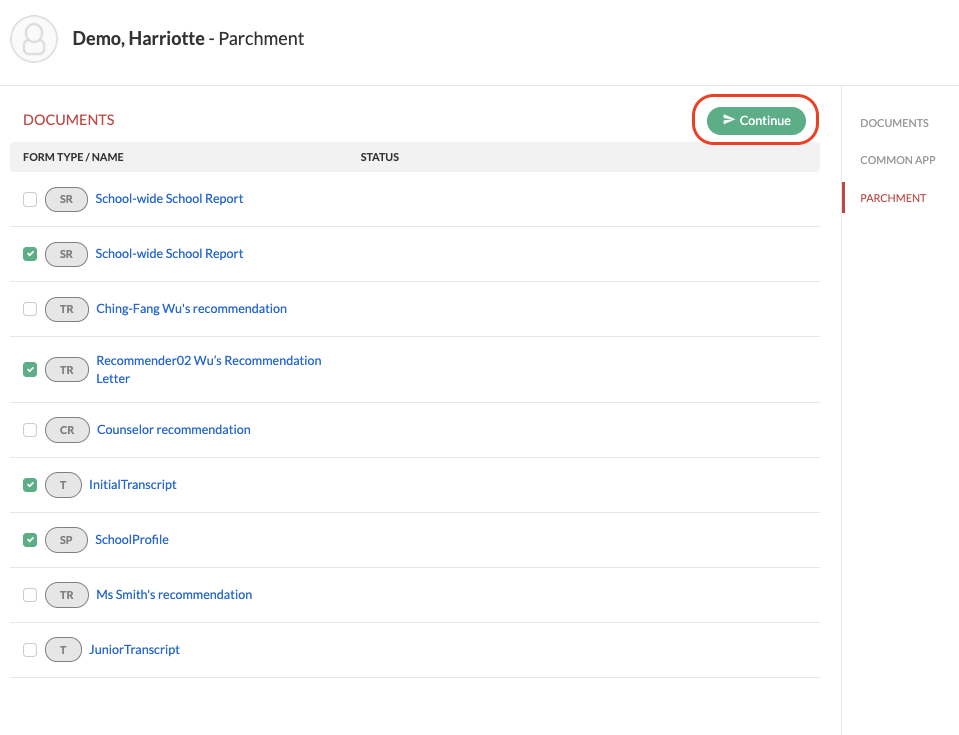Image resolution: width=959 pixels, height=735 pixels.
Task: Click the TR badge beside Ching-Fang Wu's recommendation
Action: [67, 309]
